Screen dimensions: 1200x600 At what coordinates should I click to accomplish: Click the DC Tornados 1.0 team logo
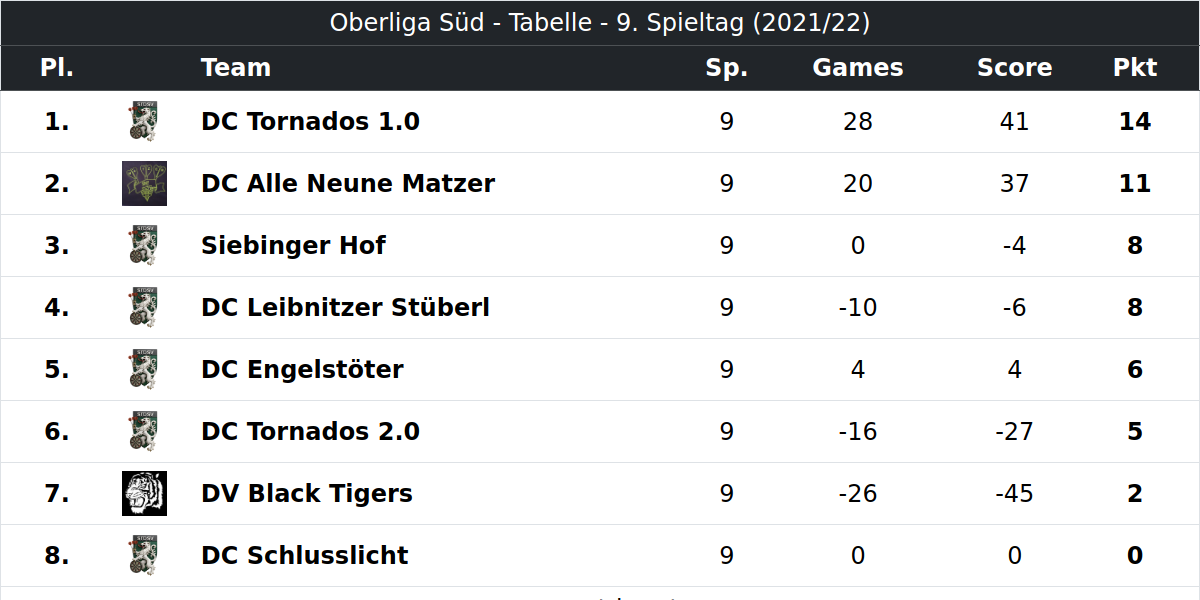(x=144, y=121)
